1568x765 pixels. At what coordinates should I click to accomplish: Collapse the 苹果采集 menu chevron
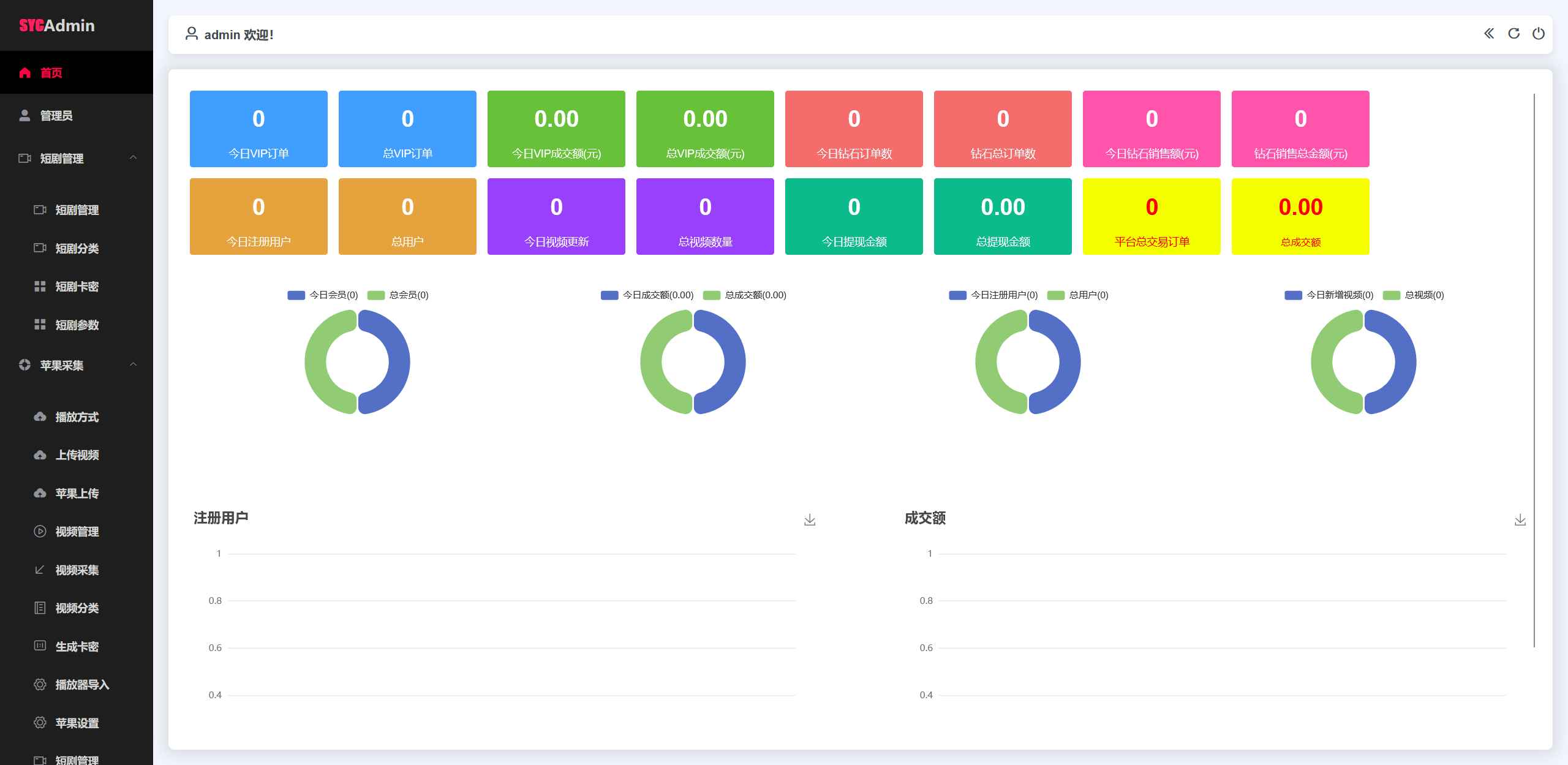[133, 365]
